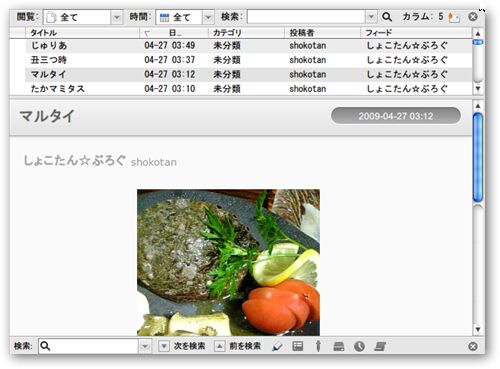Select the たかマミタス article row
Screen dimensions: 500x369
tap(249, 89)
